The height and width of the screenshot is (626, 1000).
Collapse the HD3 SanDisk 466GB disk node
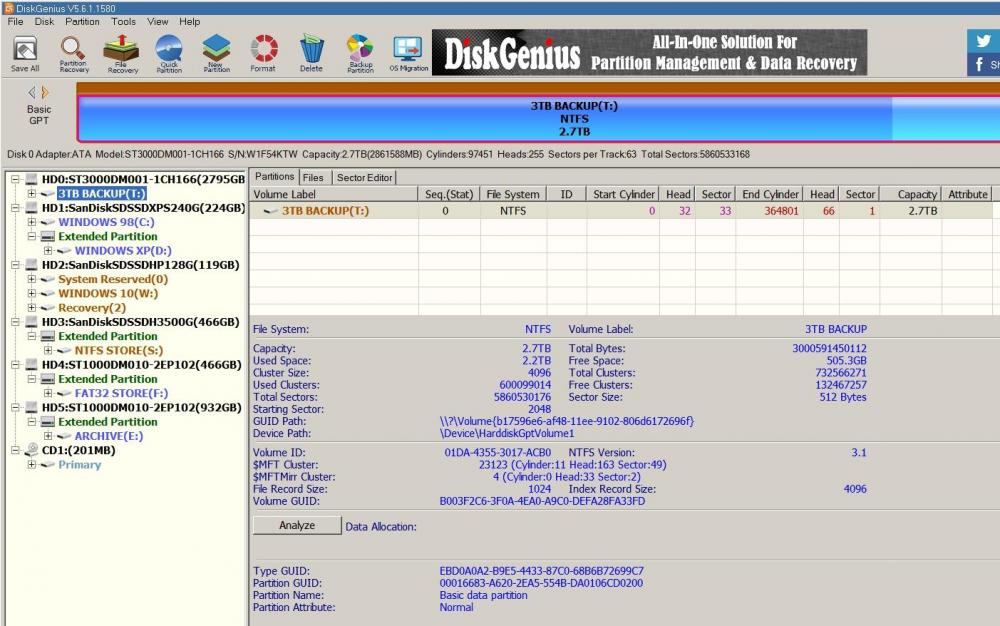pos(15,322)
